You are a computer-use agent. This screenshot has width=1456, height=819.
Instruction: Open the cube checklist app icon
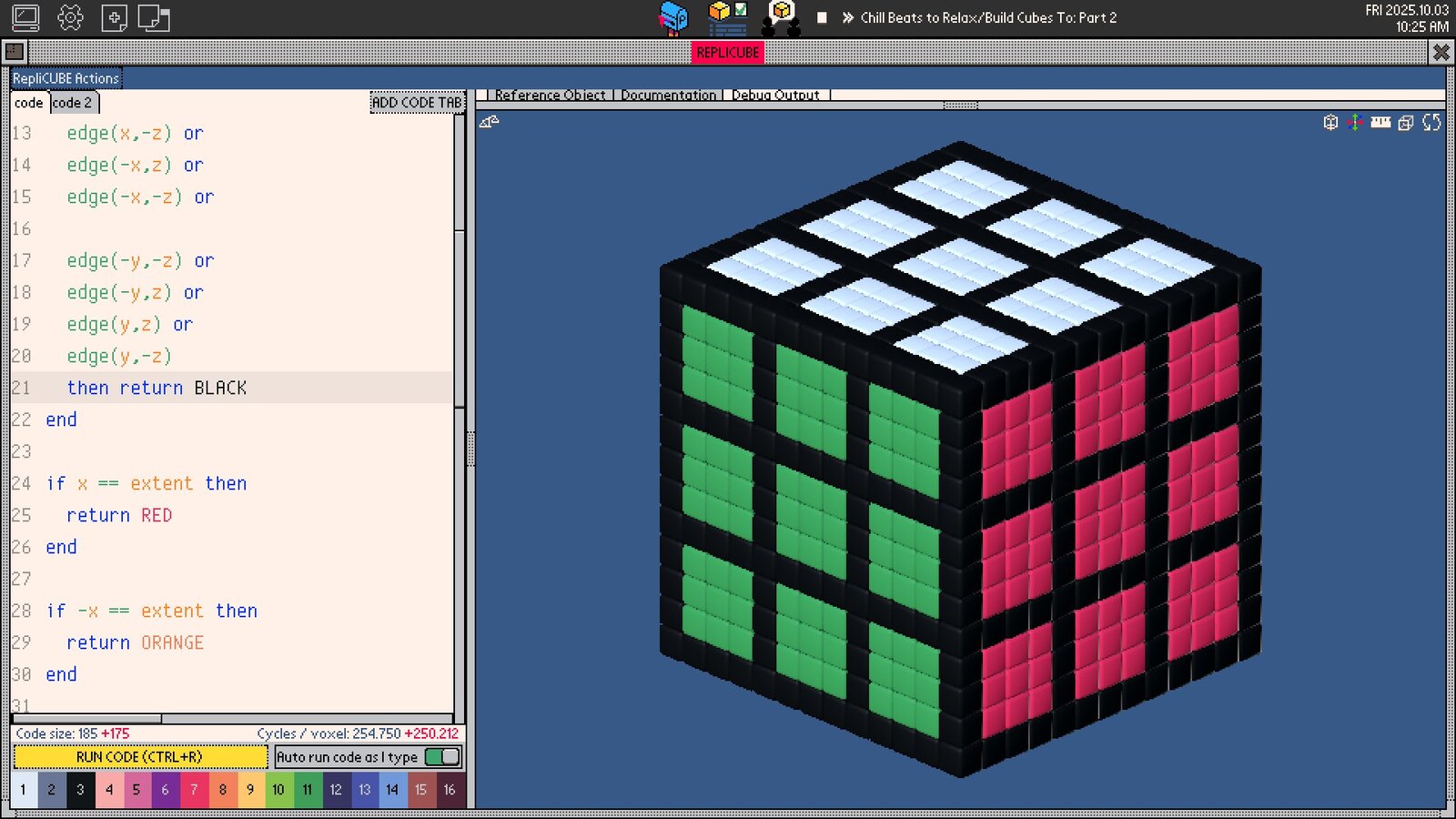728,17
